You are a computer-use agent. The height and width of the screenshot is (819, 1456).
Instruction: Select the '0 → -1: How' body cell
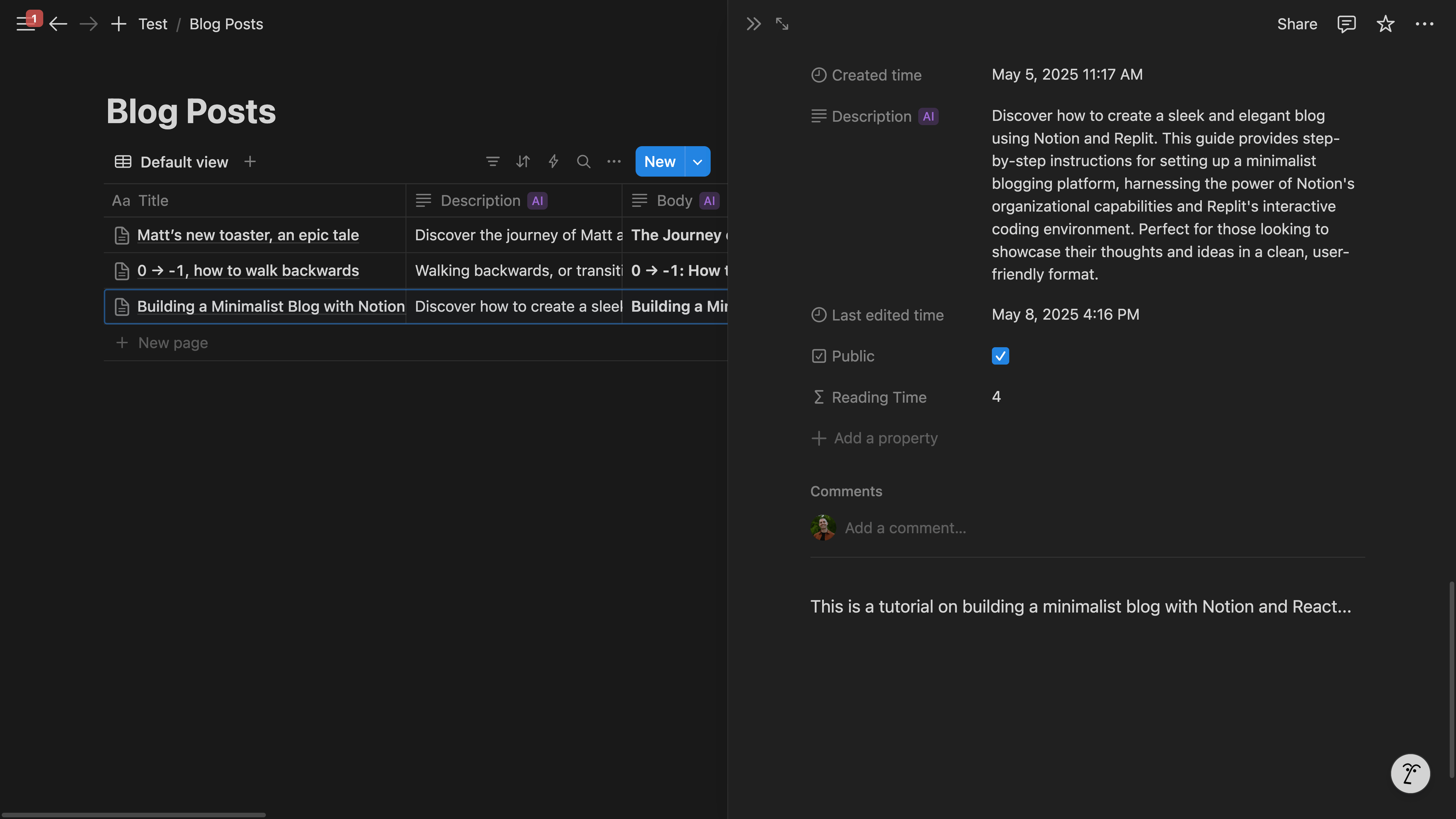click(x=675, y=271)
